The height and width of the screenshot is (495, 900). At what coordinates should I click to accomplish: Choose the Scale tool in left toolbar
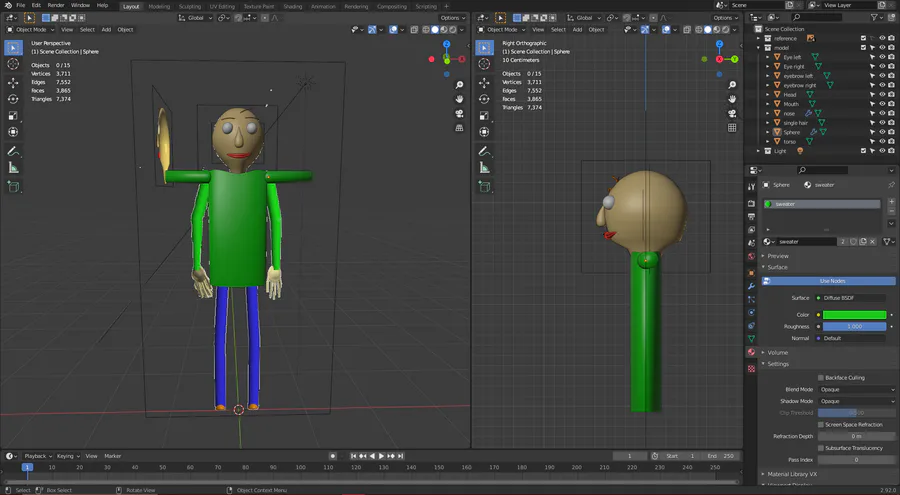[13, 115]
